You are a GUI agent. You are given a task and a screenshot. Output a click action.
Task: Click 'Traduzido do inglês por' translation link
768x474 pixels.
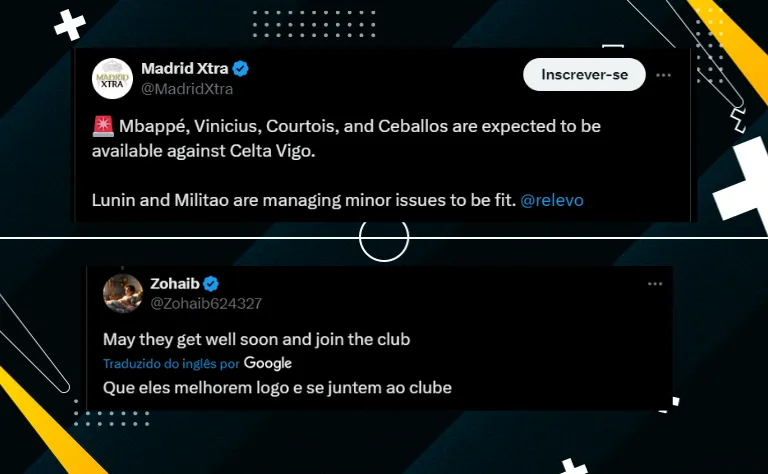pos(171,364)
